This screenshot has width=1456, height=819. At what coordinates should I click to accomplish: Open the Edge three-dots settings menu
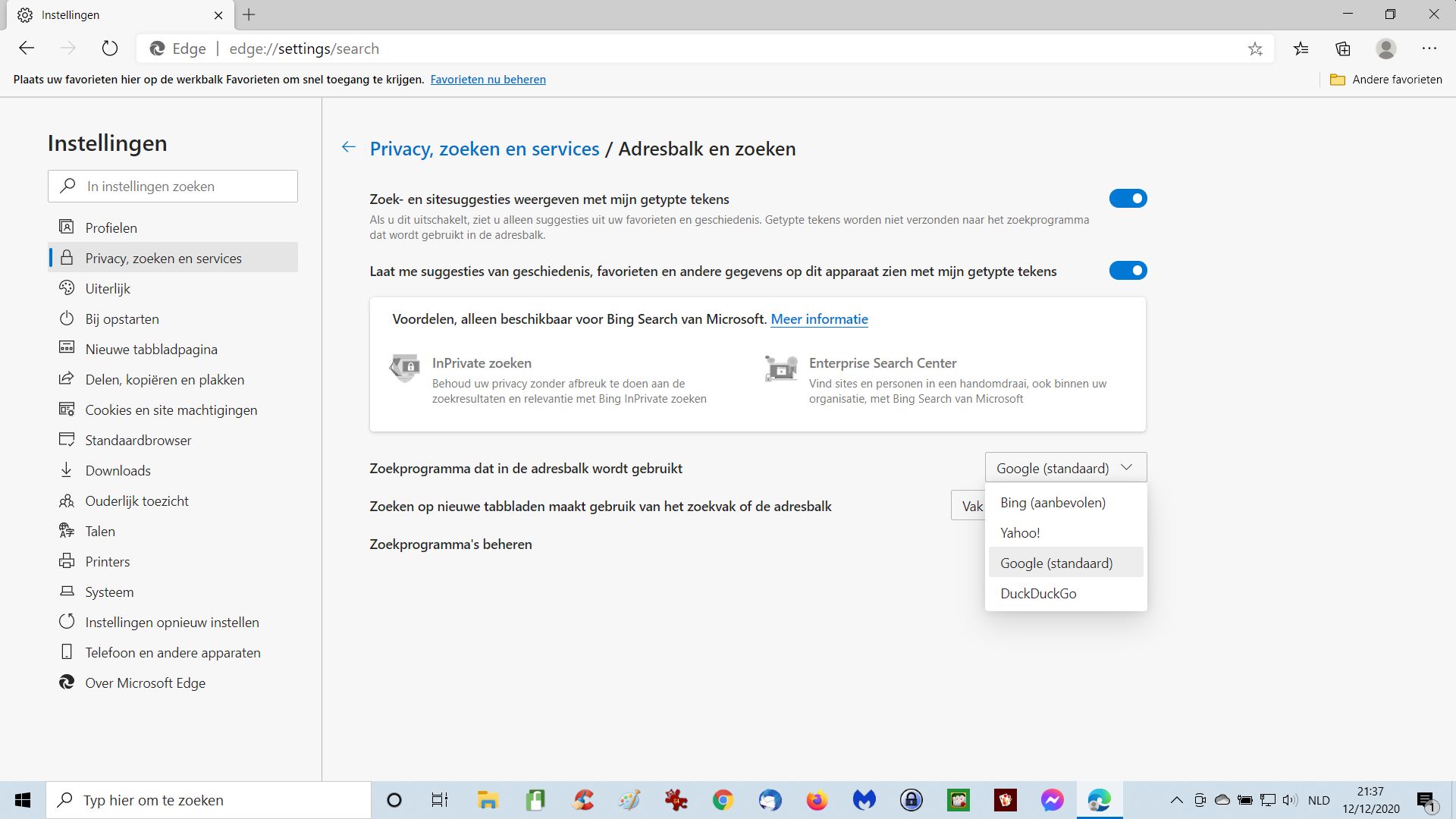[x=1429, y=49]
